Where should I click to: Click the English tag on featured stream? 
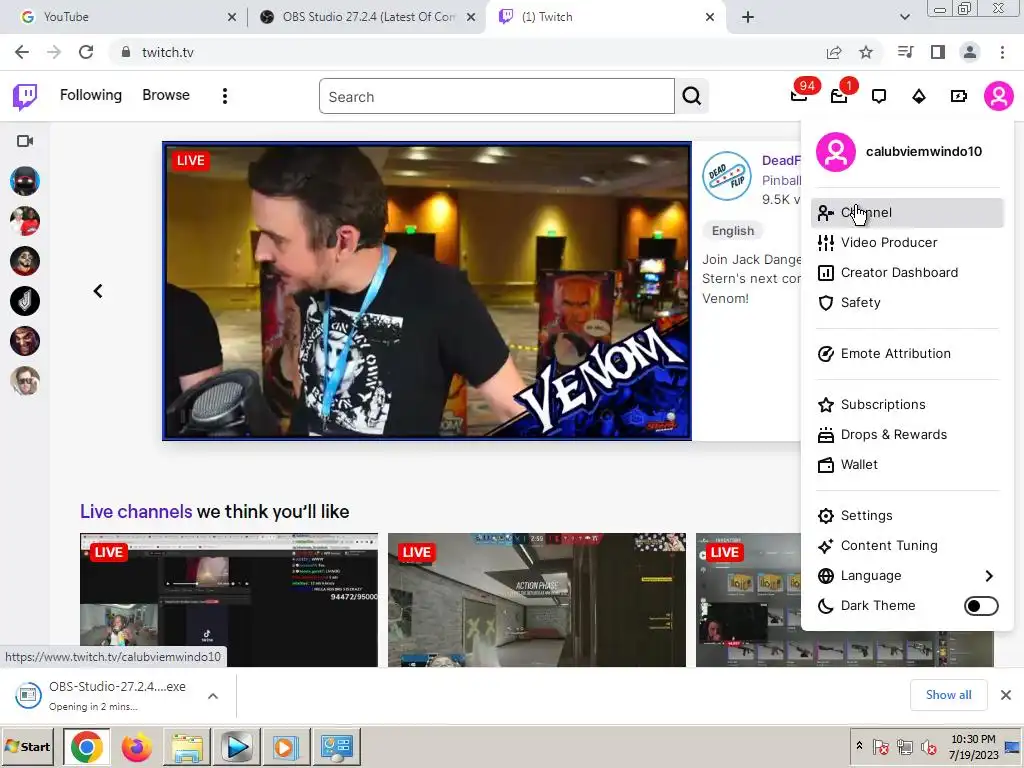tap(733, 231)
